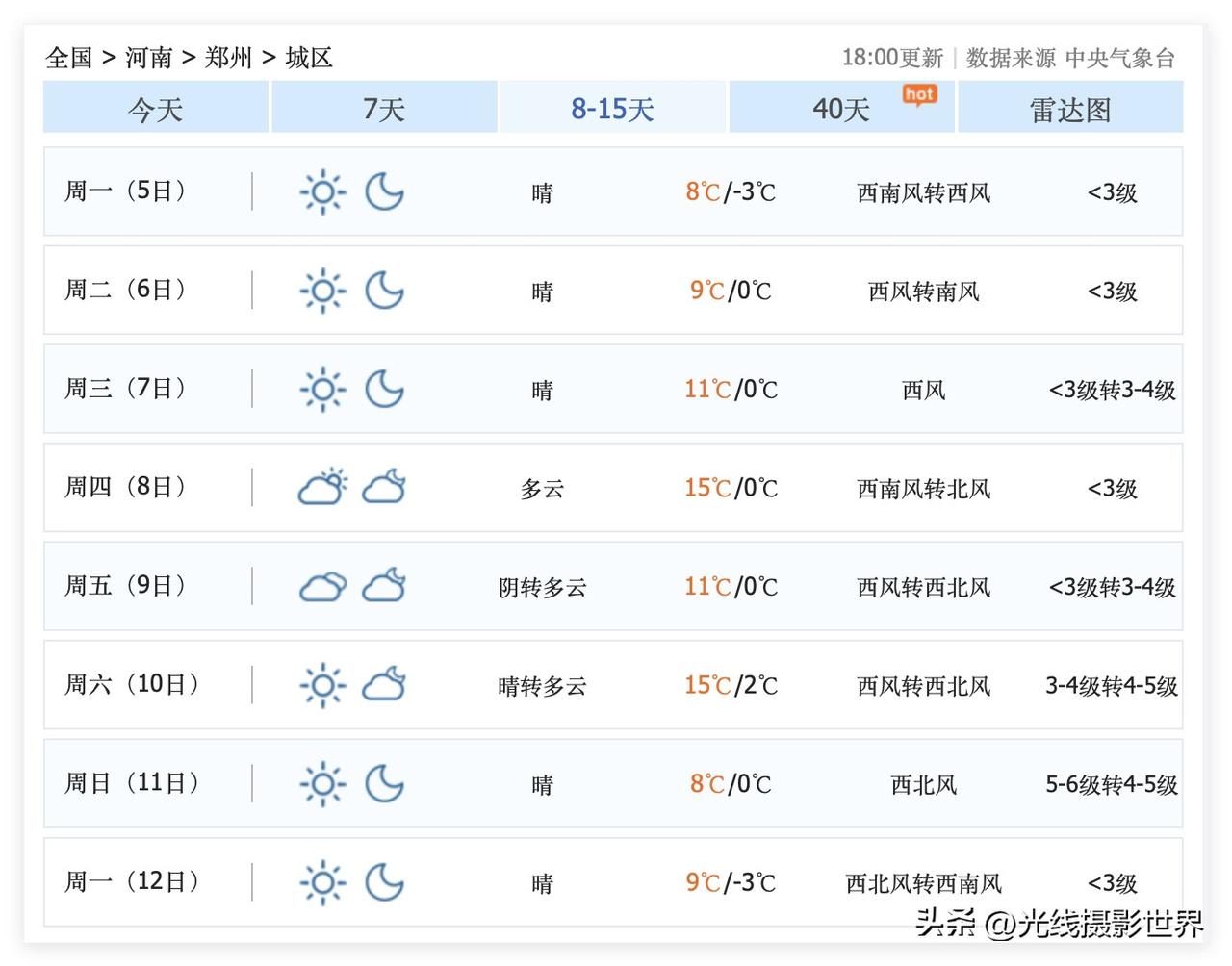Screen dimensions: 1232x966
Task: Click the cloudy night icon for Friday the 9th
Action: click(x=384, y=586)
